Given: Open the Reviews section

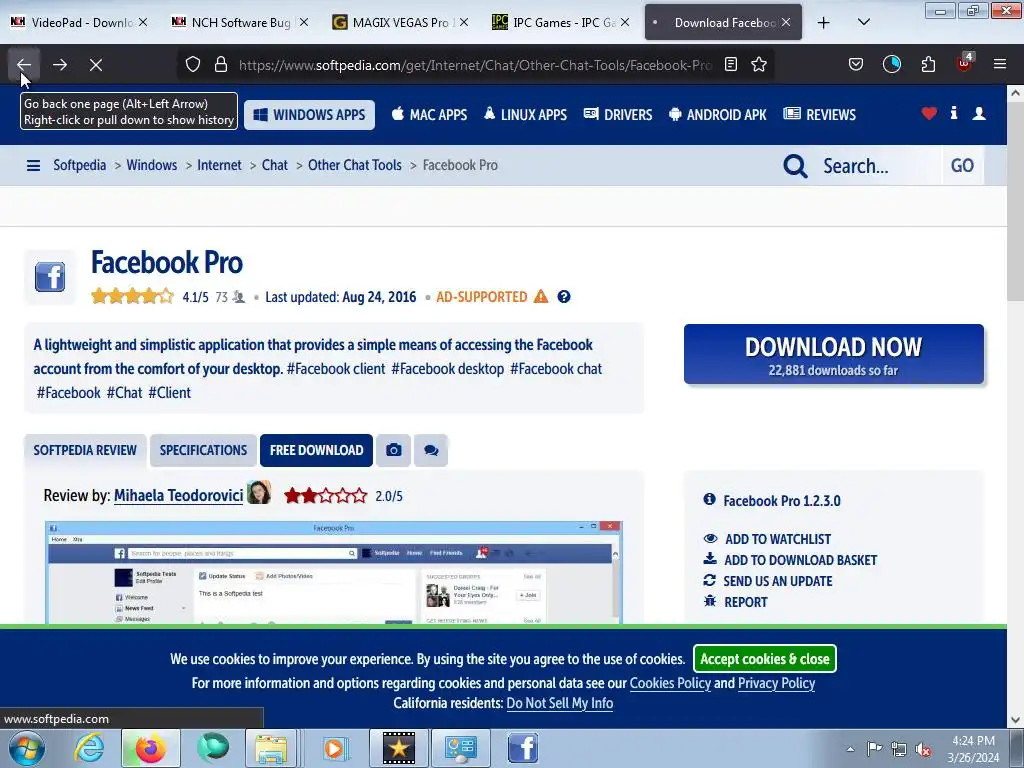Looking at the screenshot, I should [x=820, y=115].
